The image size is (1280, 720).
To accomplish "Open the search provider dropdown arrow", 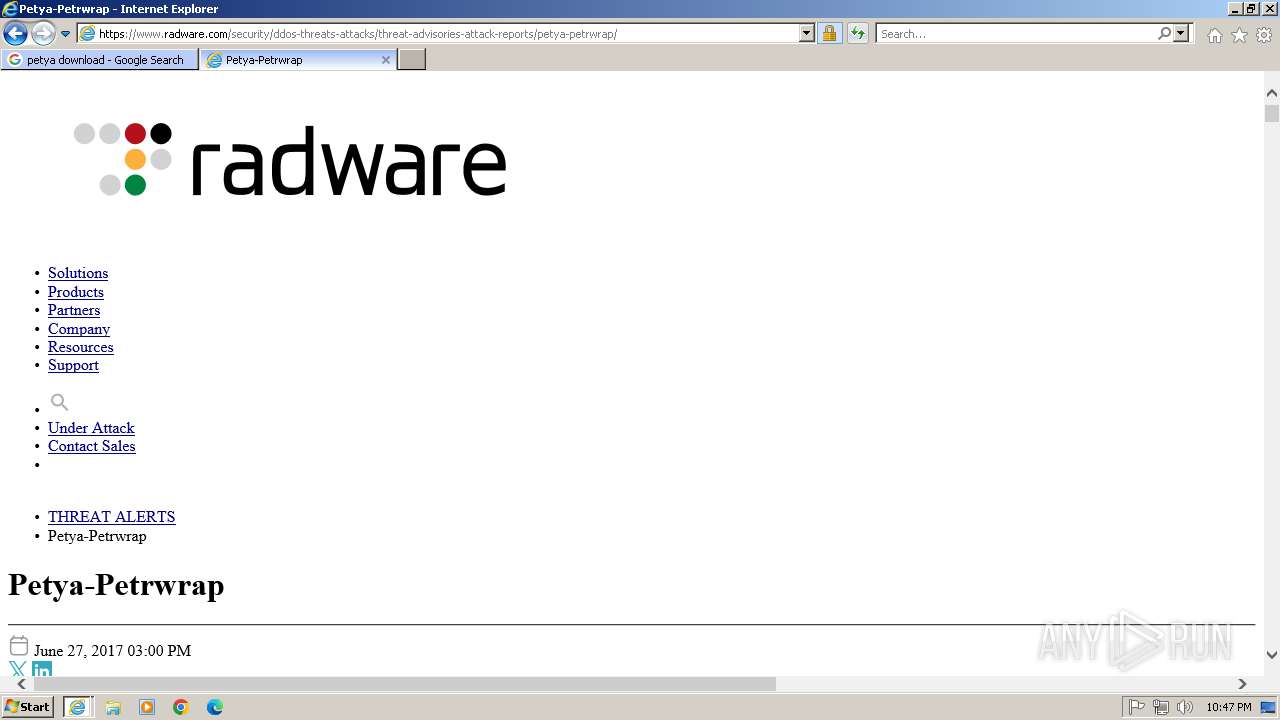I will pos(1181,34).
